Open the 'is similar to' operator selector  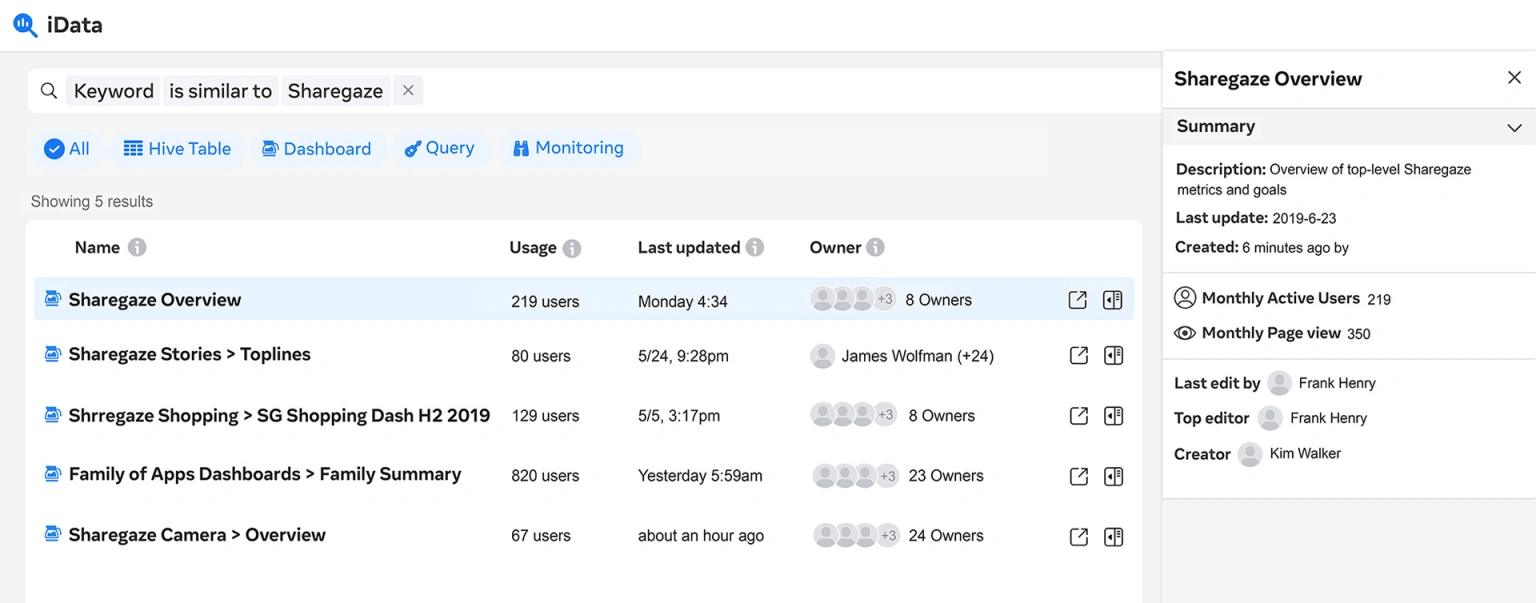click(220, 91)
